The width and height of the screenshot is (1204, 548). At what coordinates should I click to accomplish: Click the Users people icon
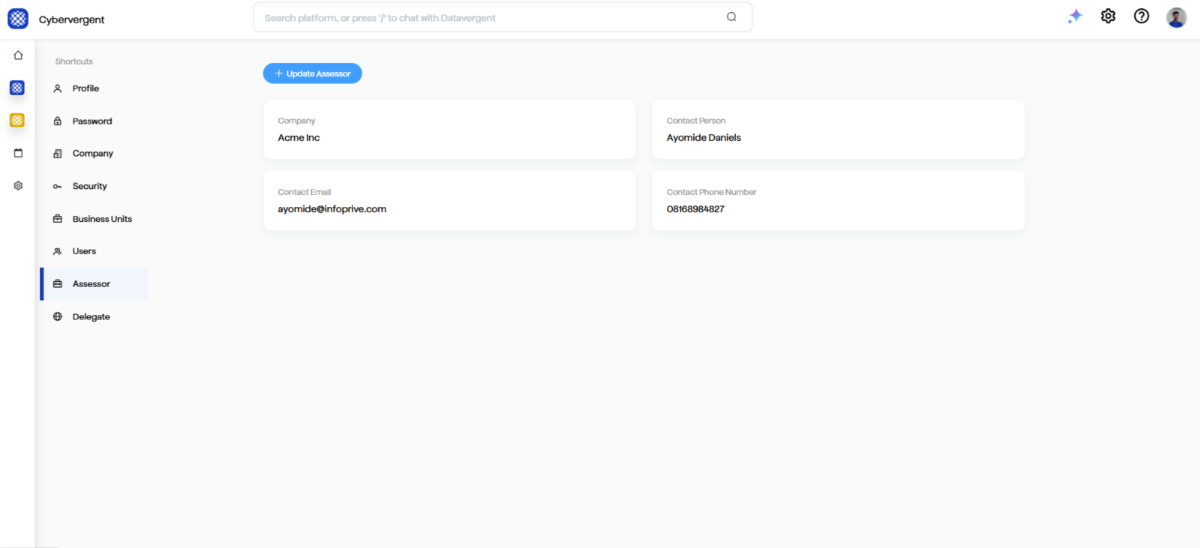coord(58,251)
